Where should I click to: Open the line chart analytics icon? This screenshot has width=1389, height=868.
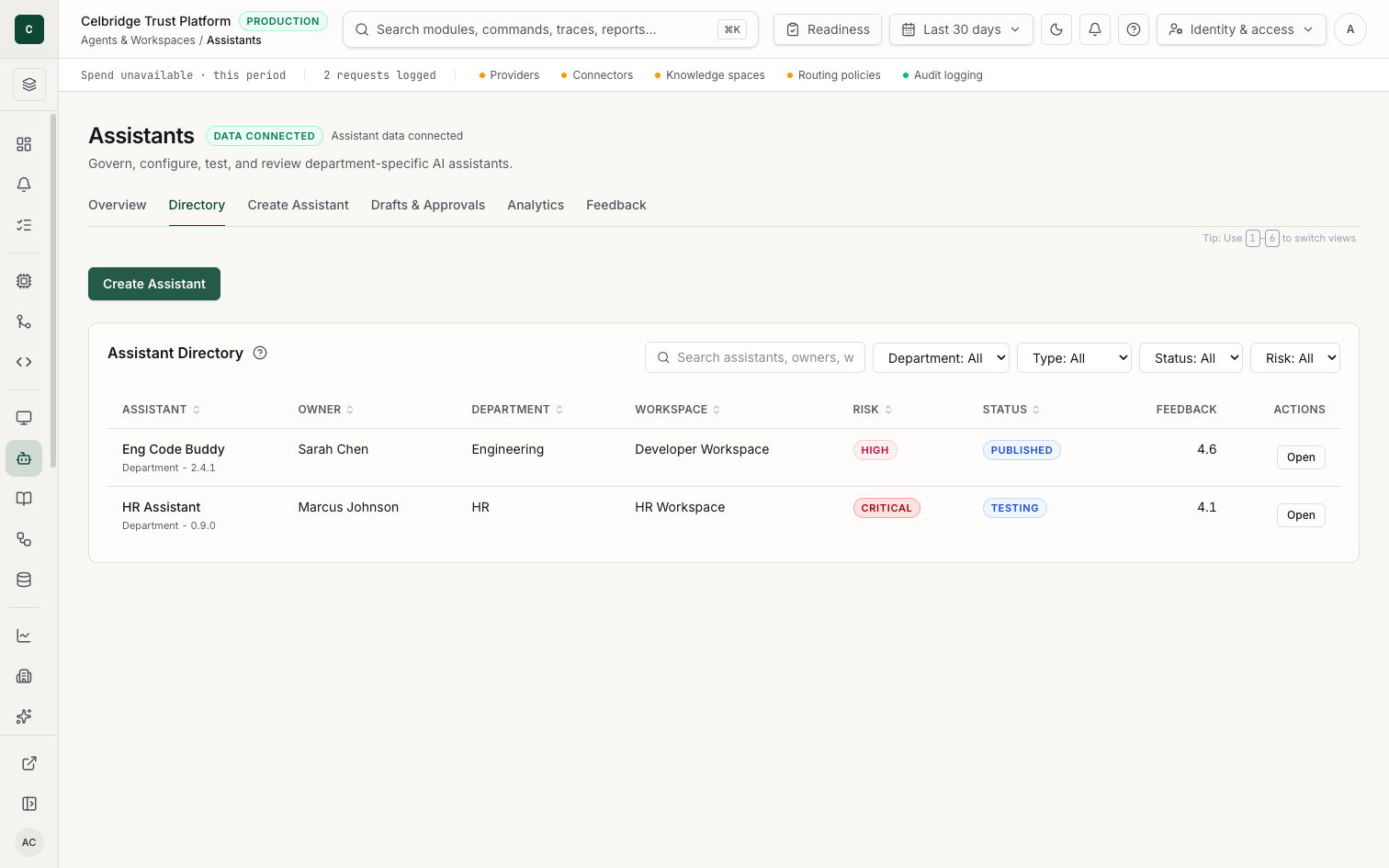pyautogui.click(x=24, y=636)
